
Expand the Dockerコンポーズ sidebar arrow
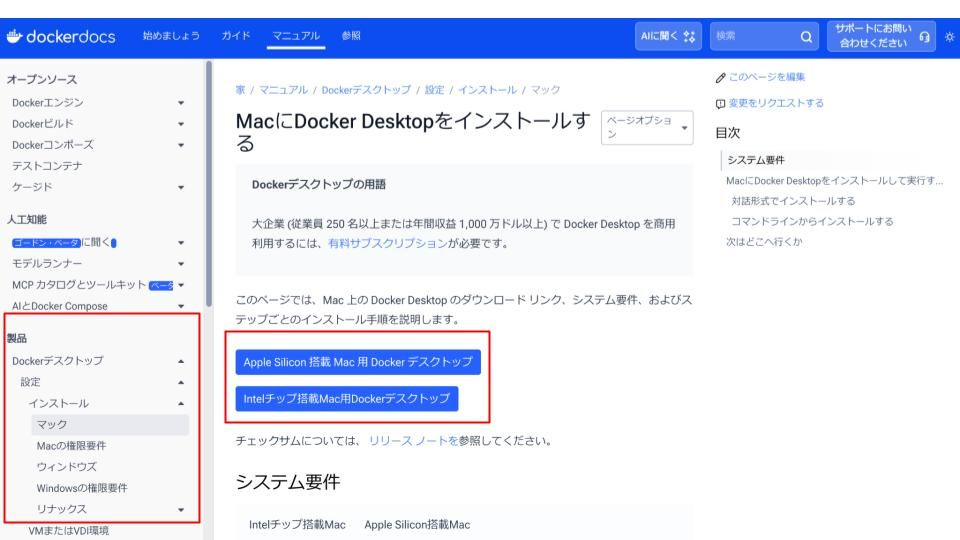[x=181, y=145]
